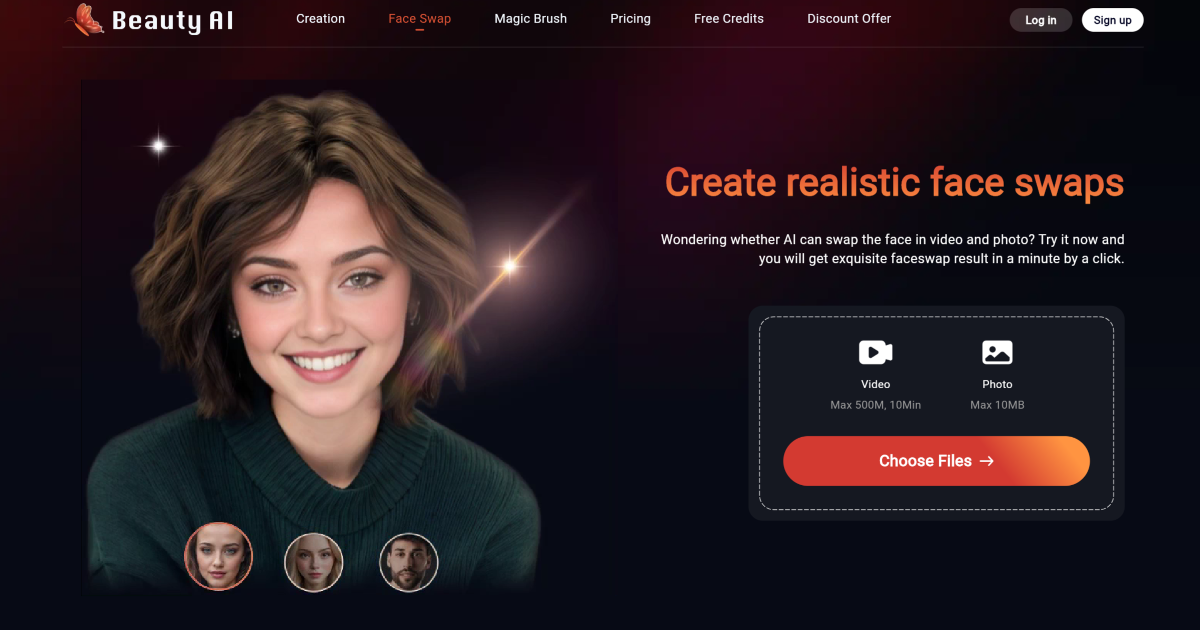Select the red-outlined first face thumbnail
The height and width of the screenshot is (630, 1200).
(219, 557)
